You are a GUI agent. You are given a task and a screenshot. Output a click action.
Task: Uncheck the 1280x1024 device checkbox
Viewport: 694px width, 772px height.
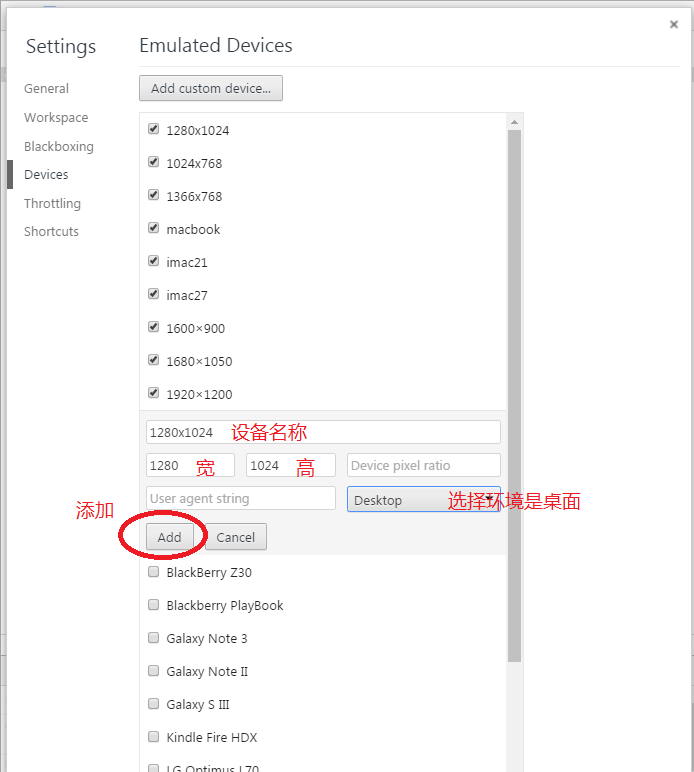click(x=154, y=129)
